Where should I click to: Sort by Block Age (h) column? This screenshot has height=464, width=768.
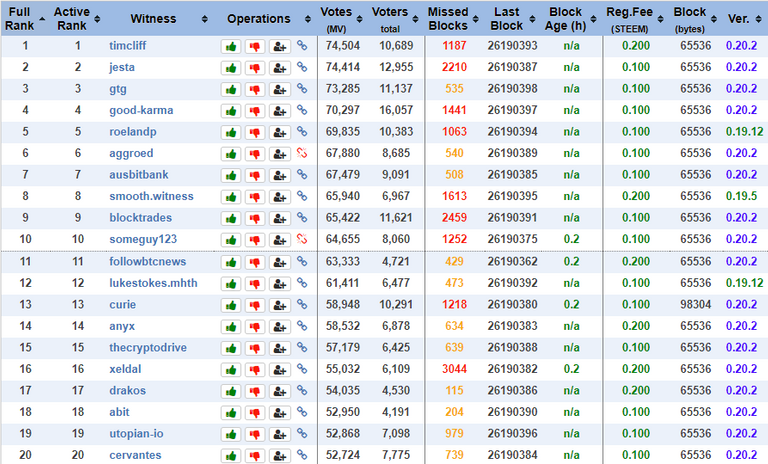coord(571,19)
